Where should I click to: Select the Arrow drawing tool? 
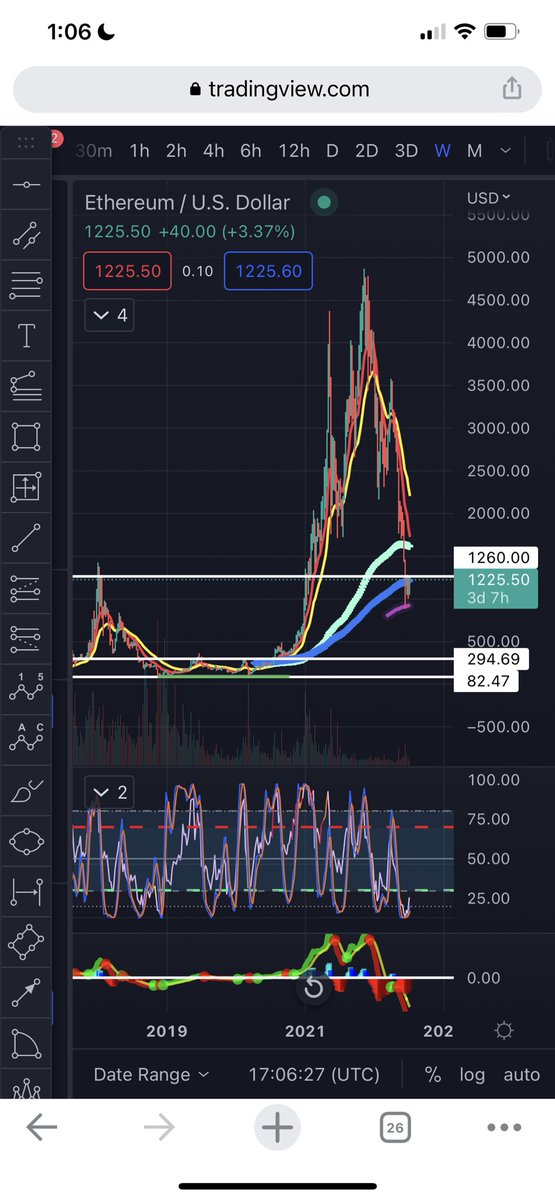[26, 992]
